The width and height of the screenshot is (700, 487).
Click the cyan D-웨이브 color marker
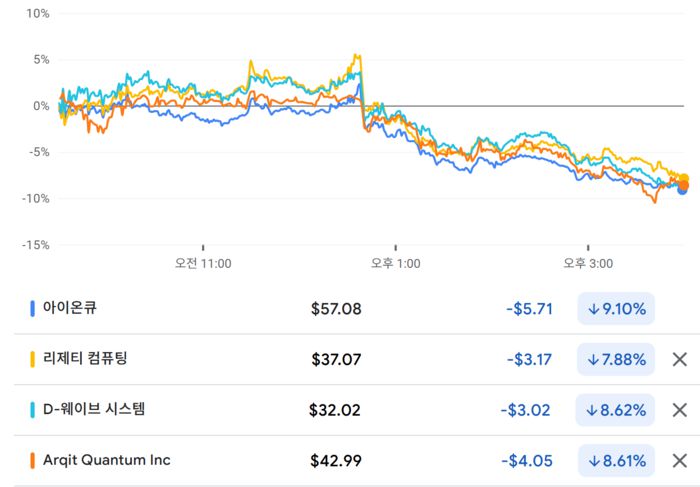pos(33,410)
